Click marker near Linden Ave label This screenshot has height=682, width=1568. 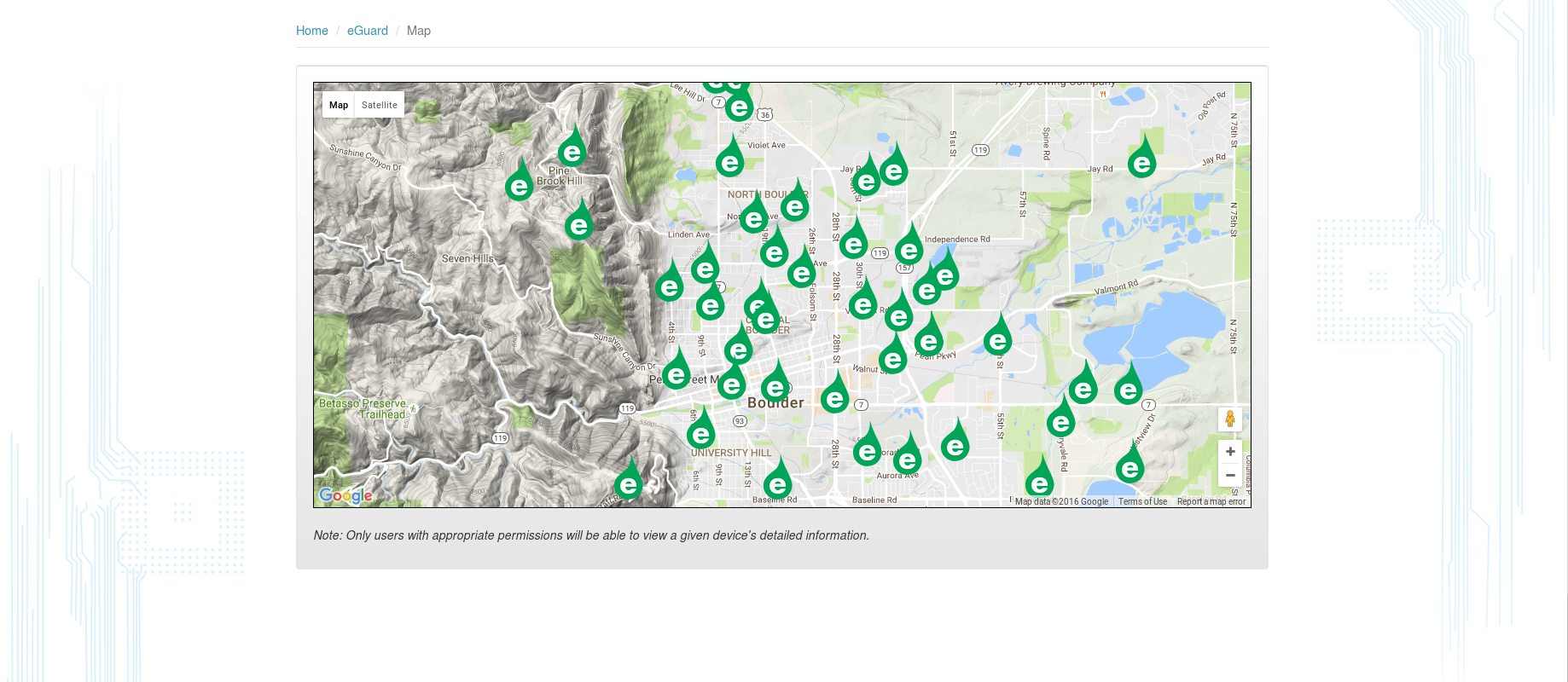click(706, 263)
